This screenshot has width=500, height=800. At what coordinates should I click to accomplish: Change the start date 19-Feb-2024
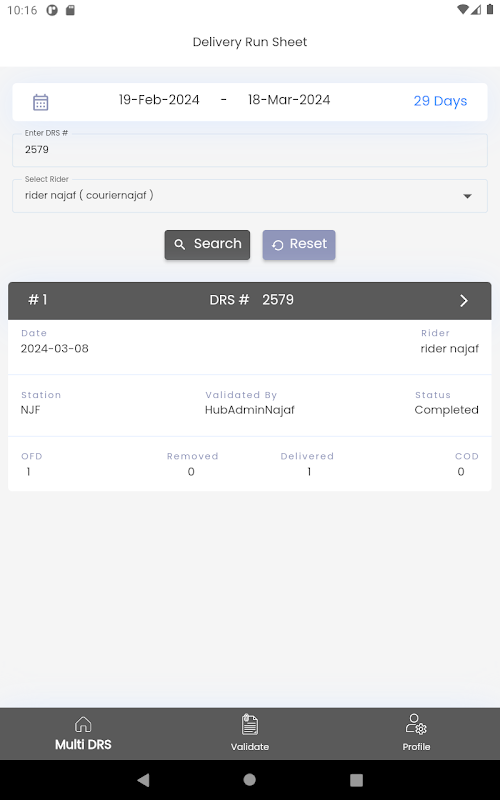pyautogui.click(x=159, y=99)
